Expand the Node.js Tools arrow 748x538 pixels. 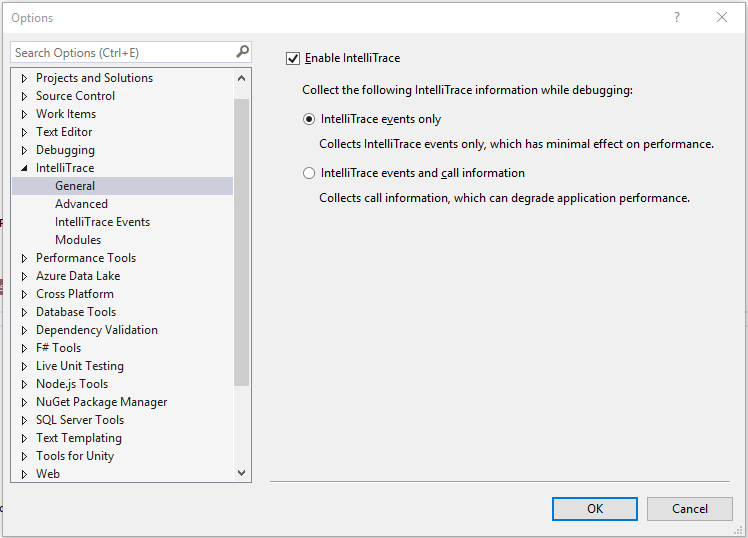[24, 384]
